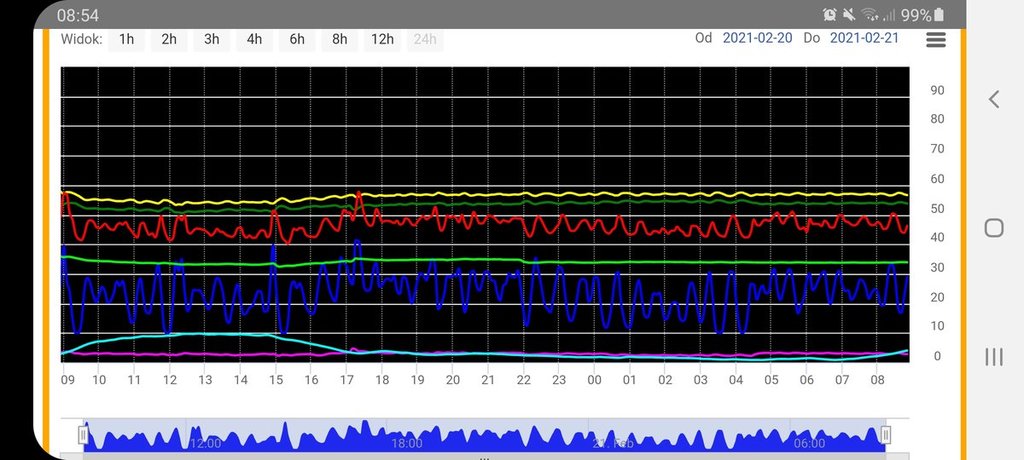
Task: Tap the Android back arrow
Action: [x=994, y=99]
